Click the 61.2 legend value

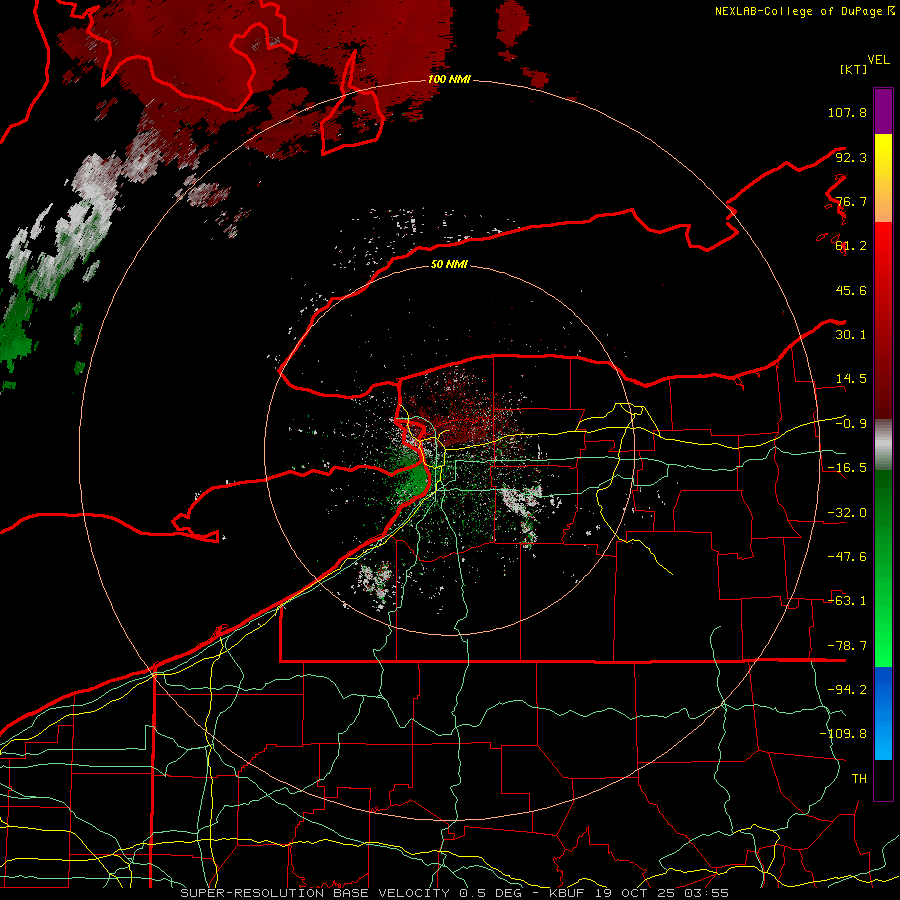click(851, 246)
